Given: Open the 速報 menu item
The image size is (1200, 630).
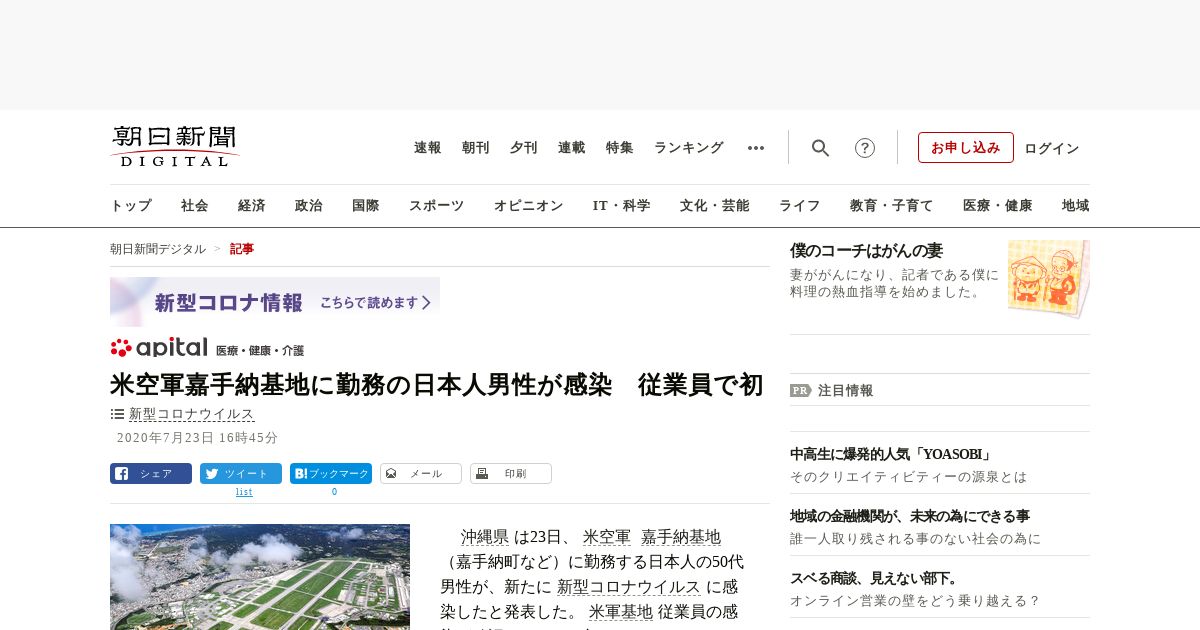Looking at the screenshot, I should coord(428,148).
